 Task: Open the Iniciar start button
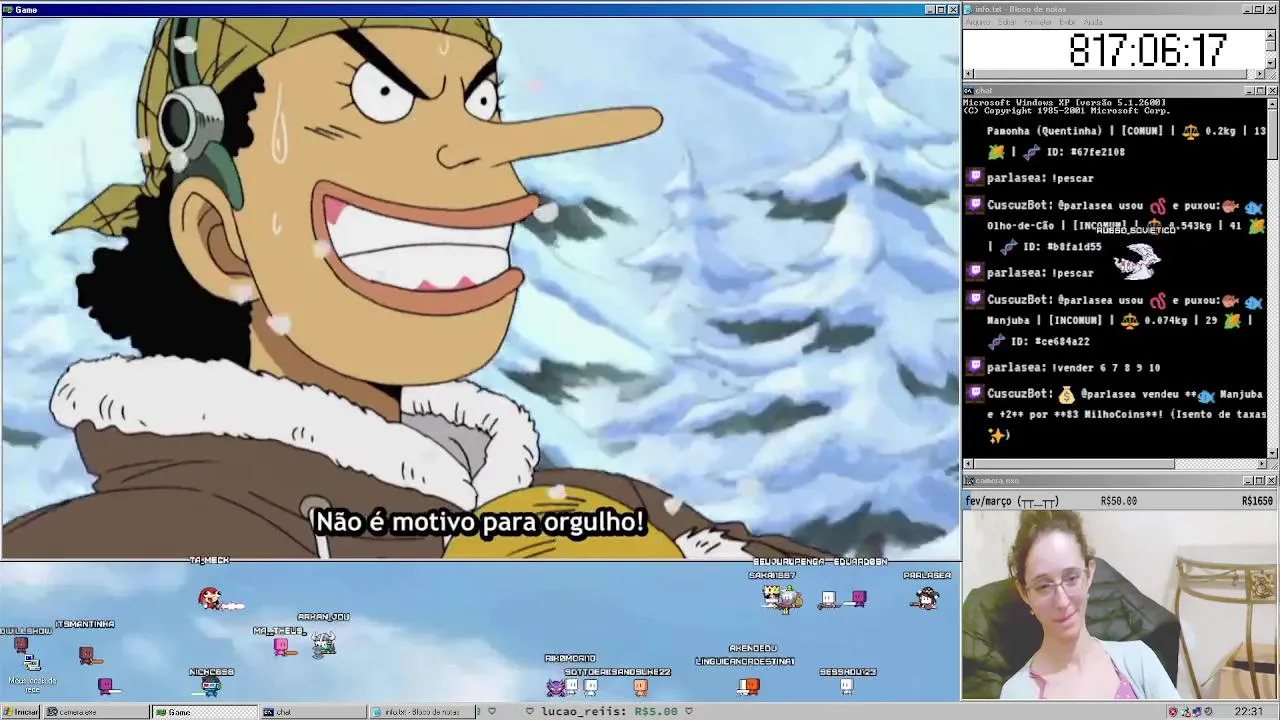point(21,712)
